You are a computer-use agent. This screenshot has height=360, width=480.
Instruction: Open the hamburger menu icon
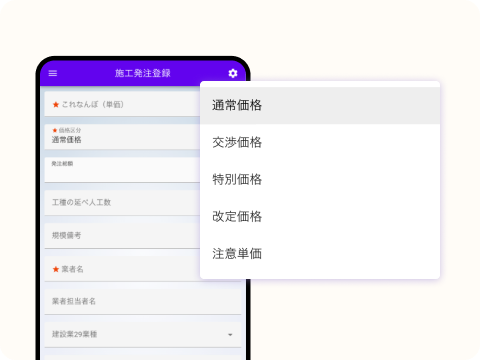(x=53, y=73)
